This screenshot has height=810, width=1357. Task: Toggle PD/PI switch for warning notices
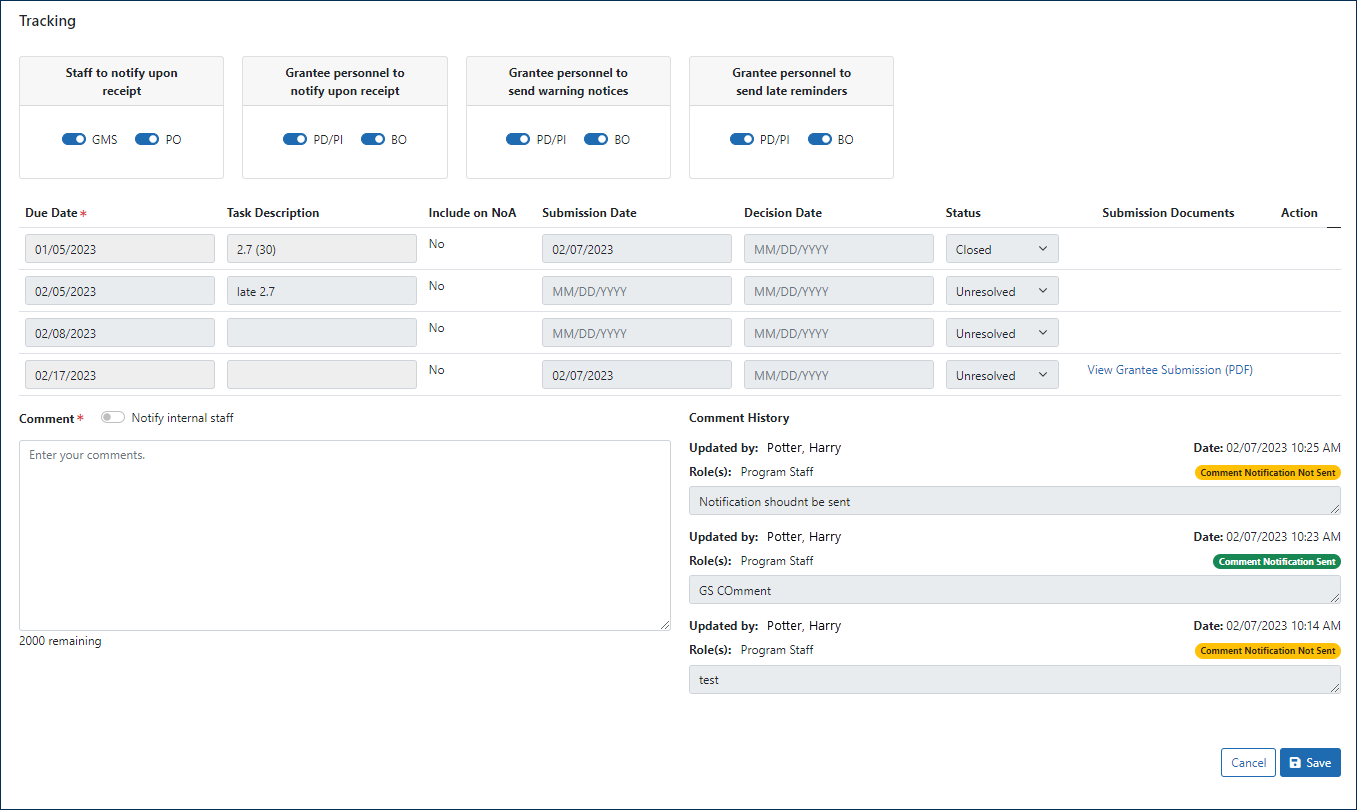[518, 140]
